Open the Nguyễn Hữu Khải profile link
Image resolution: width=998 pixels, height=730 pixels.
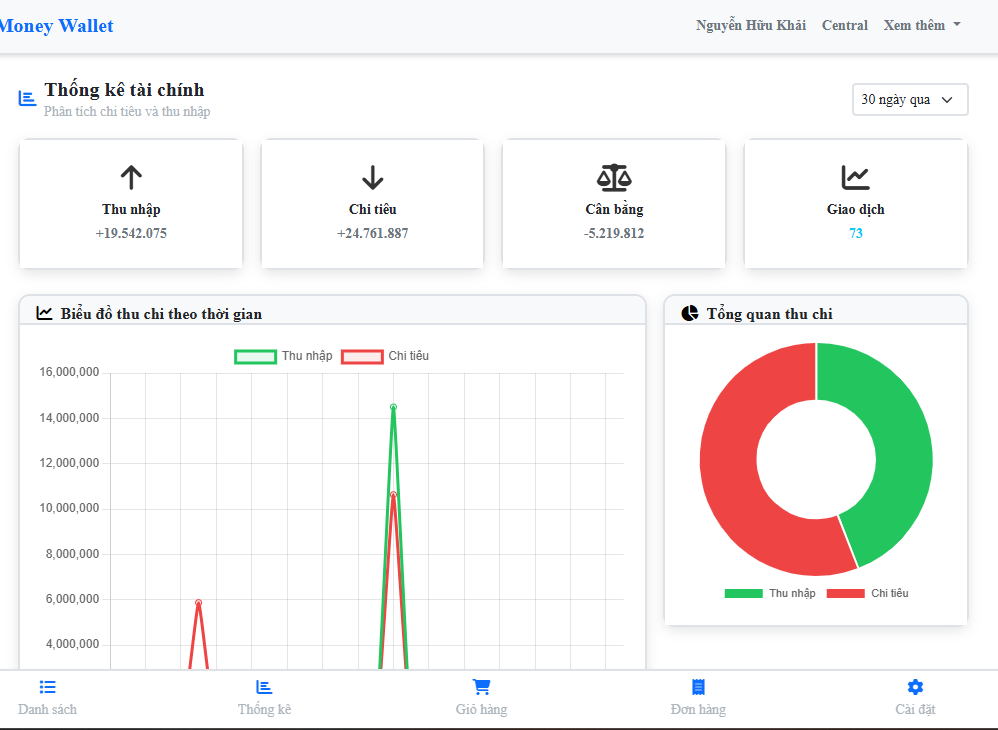pyautogui.click(x=750, y=25)
